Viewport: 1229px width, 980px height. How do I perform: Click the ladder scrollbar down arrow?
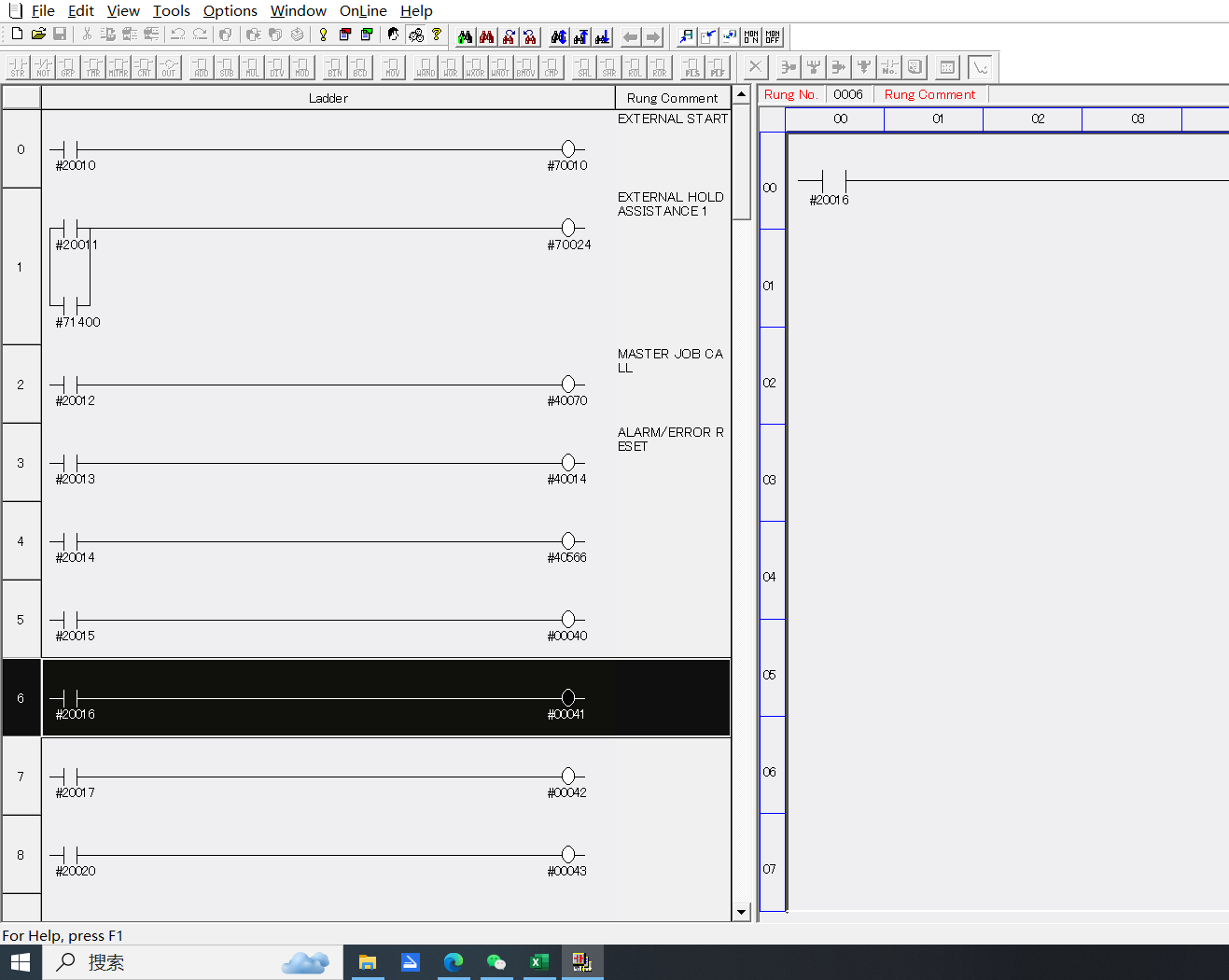point(741,912)
